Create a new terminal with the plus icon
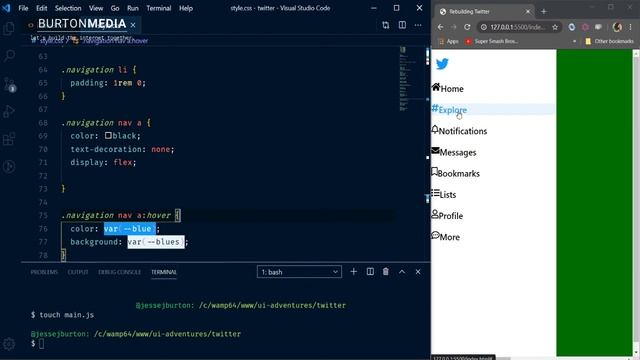The width and height of the screenshot is (640, 360). [353, 272]
